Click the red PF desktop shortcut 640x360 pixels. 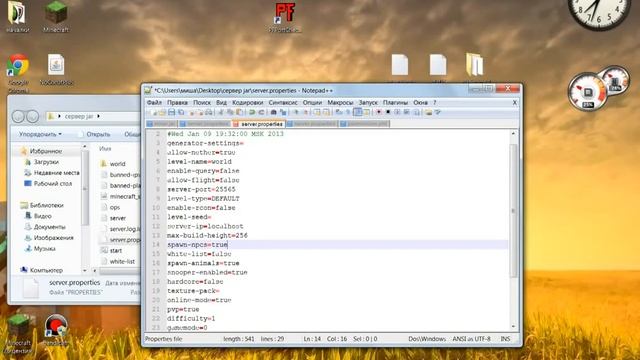click(x=285, y=17)
